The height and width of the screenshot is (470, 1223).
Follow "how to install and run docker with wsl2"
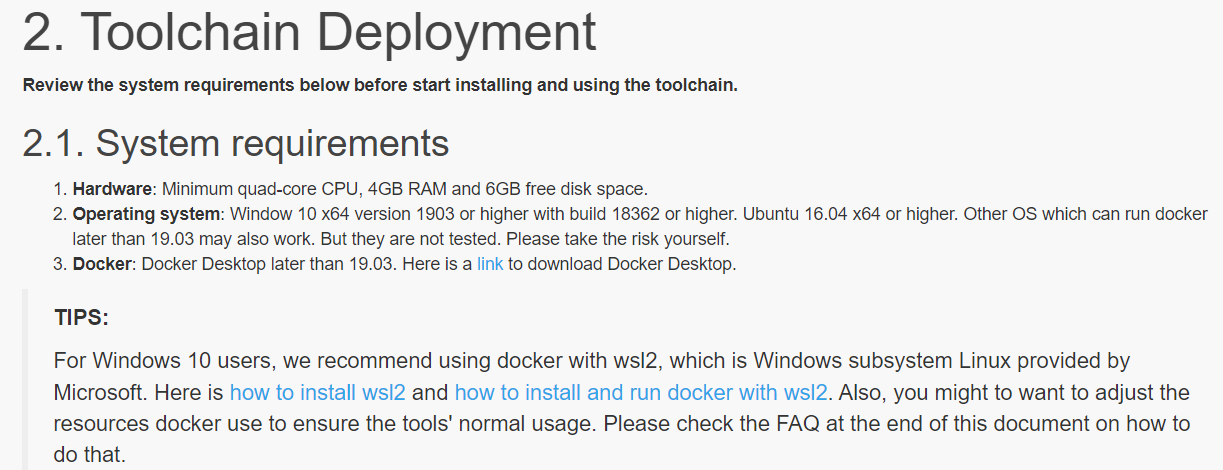[x=641, y=392]
